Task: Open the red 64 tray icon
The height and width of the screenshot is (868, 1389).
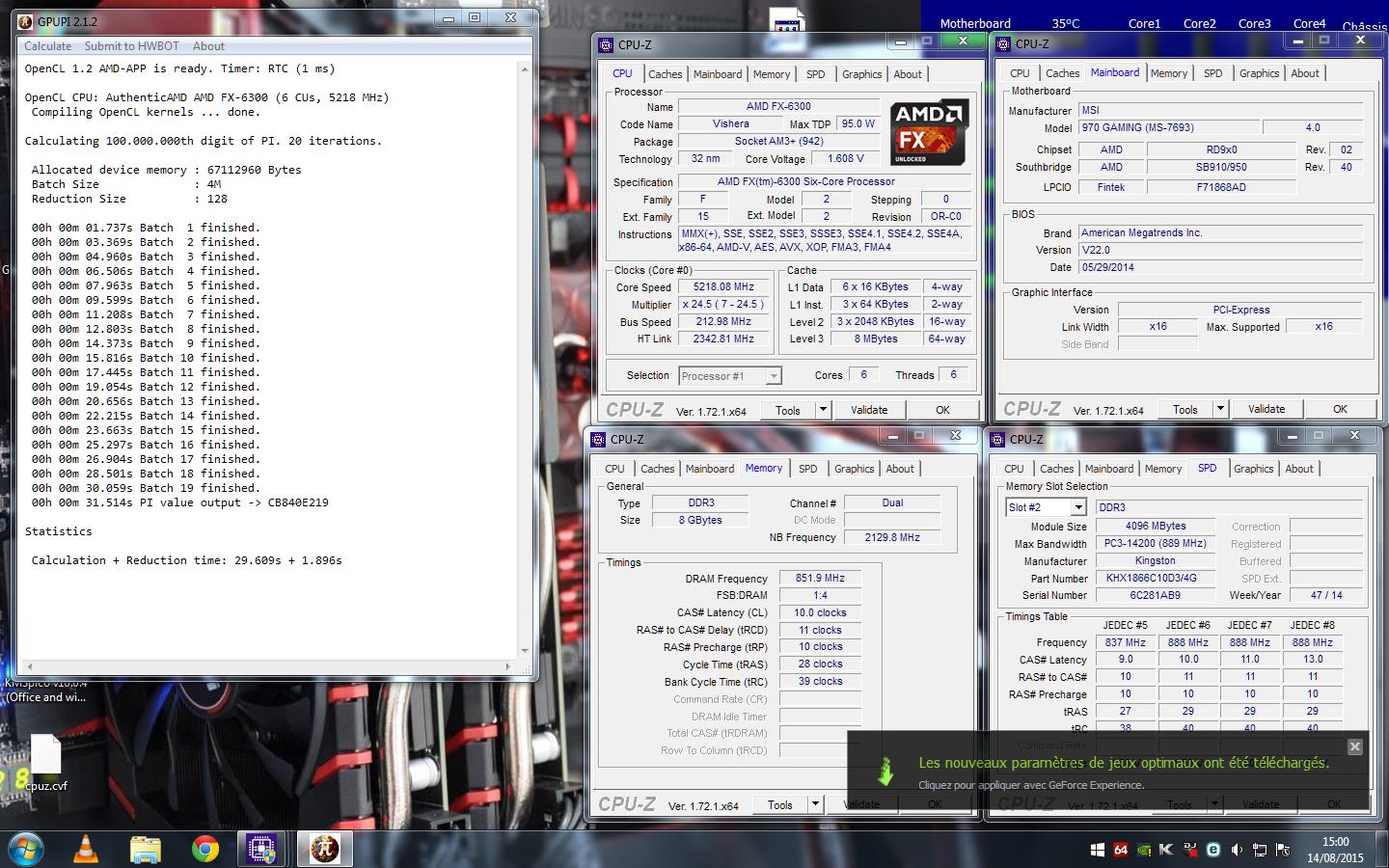Action: coord(1120,850)
